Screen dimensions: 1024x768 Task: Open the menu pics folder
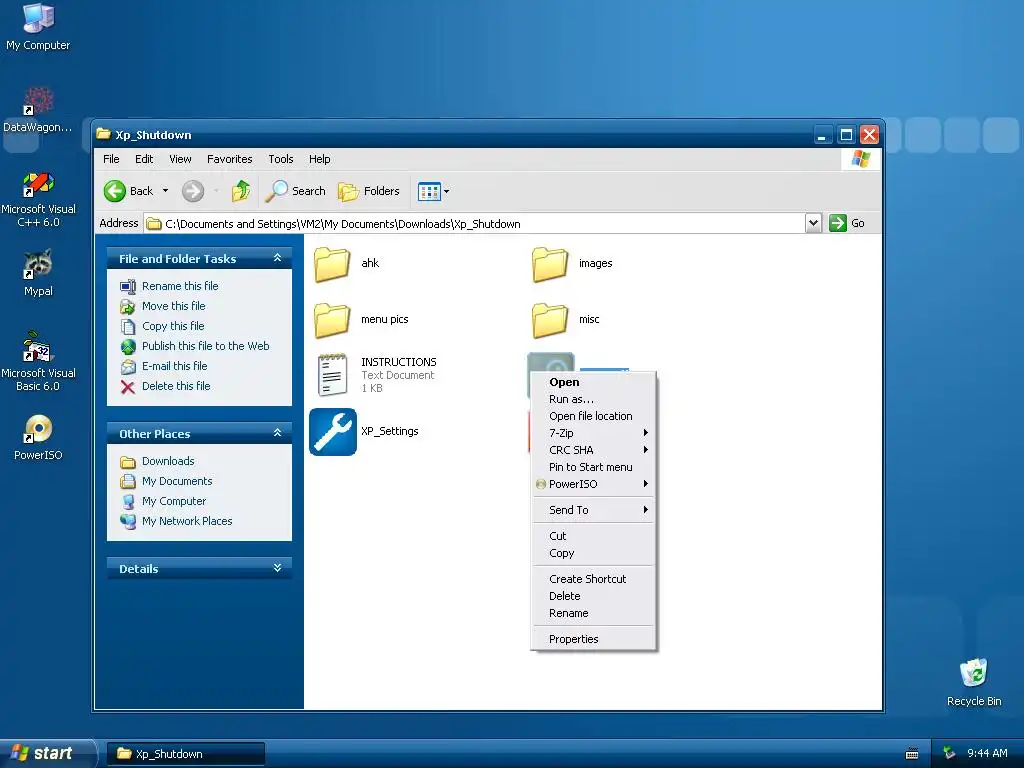tap(333, 320)
